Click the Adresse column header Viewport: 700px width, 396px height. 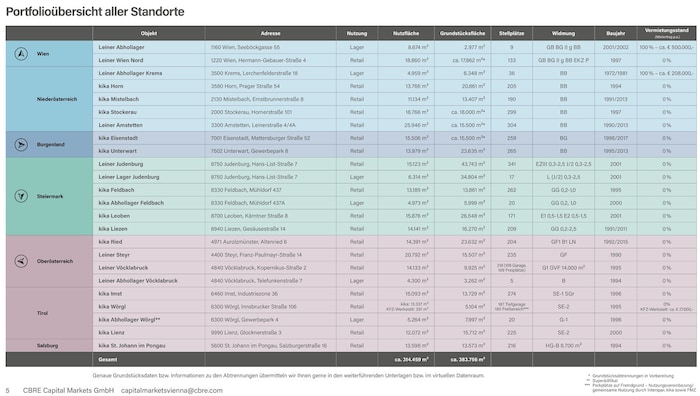click(x=271, y=33)
